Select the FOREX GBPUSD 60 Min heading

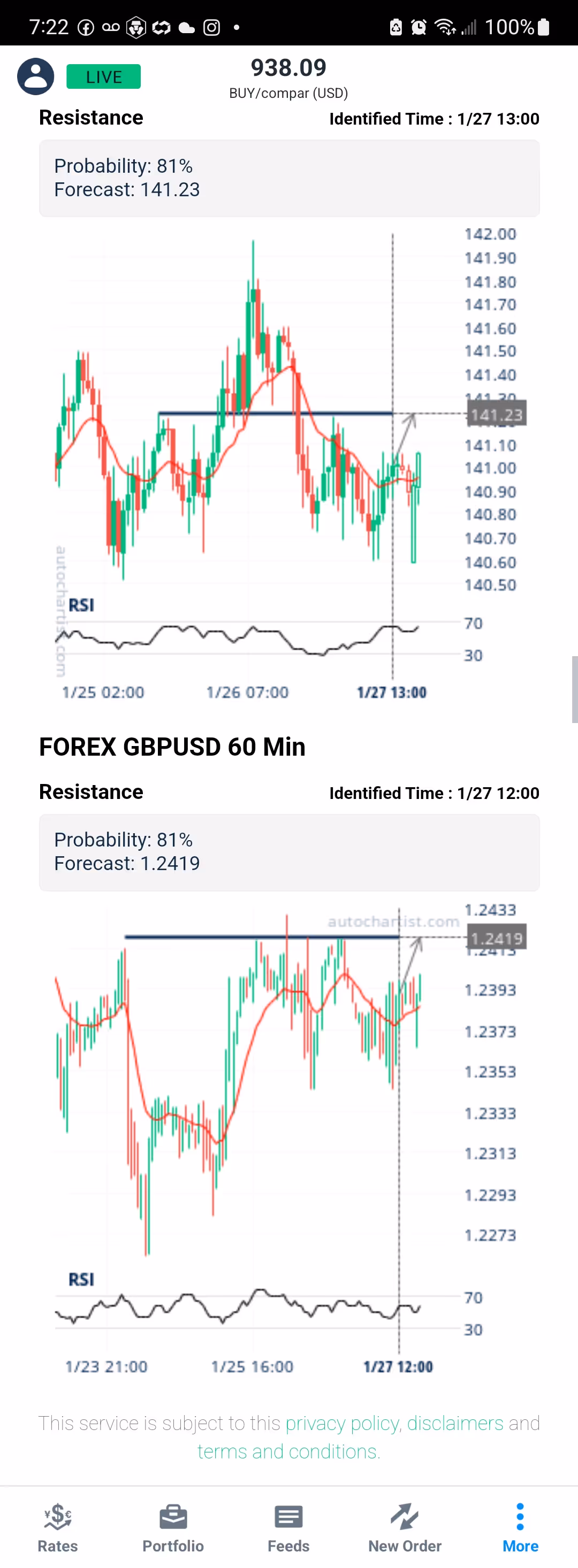tap(172, 747)
